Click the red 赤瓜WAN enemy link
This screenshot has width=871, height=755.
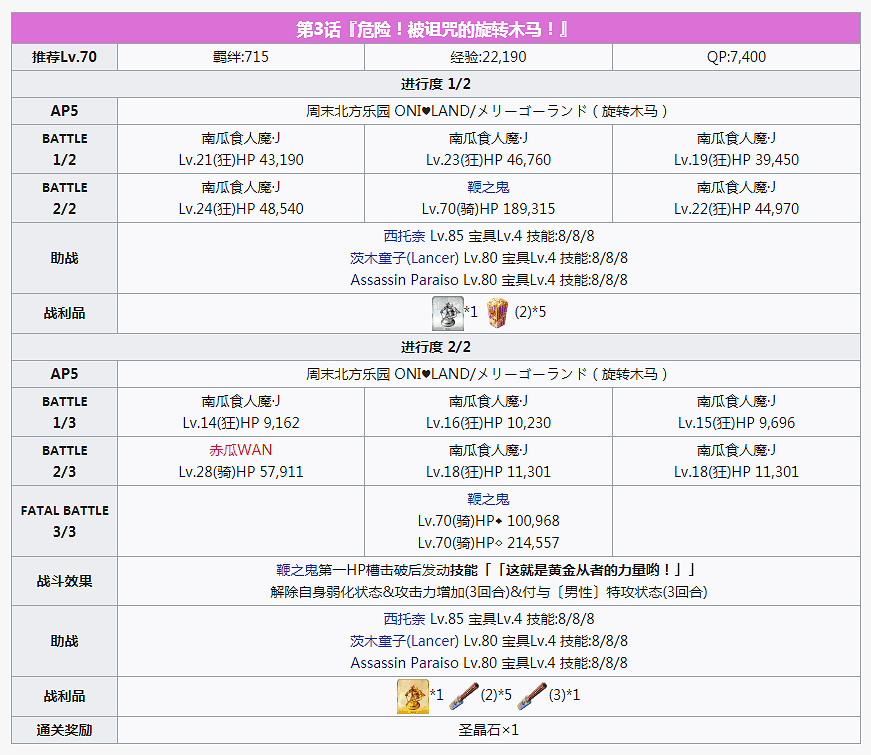241,450
